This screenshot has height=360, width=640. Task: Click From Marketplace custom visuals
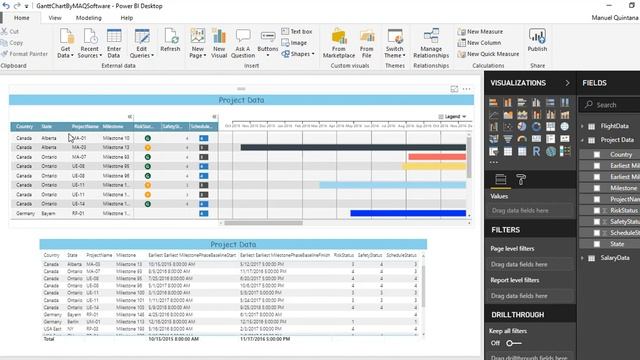(x=339, y=43)
